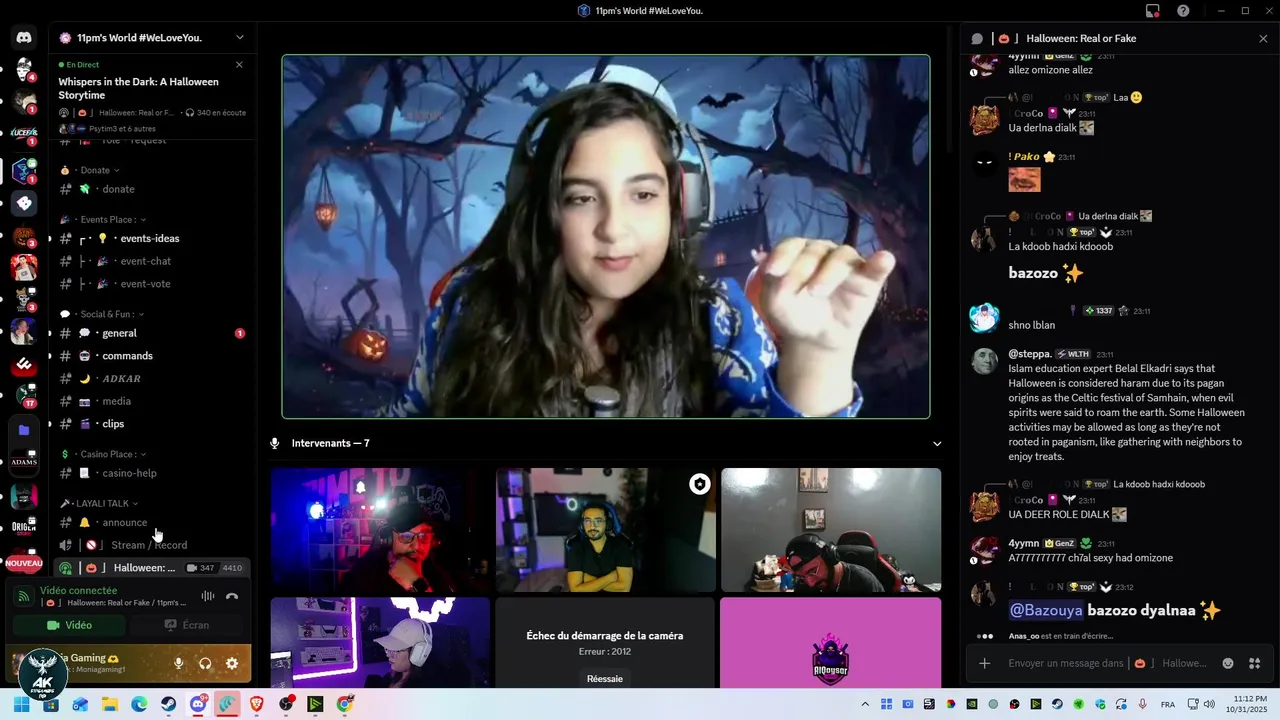Viewport: 1280px width, 720px height.
Task: Open user settings gear icon
Action: (232, 663)
